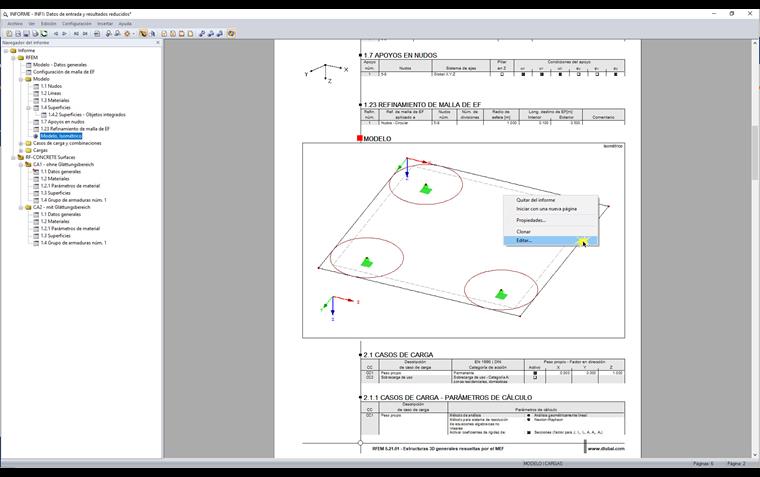Choose Propiedades... in the context menu
Screen dimensions: 760x477
[551, 220]
